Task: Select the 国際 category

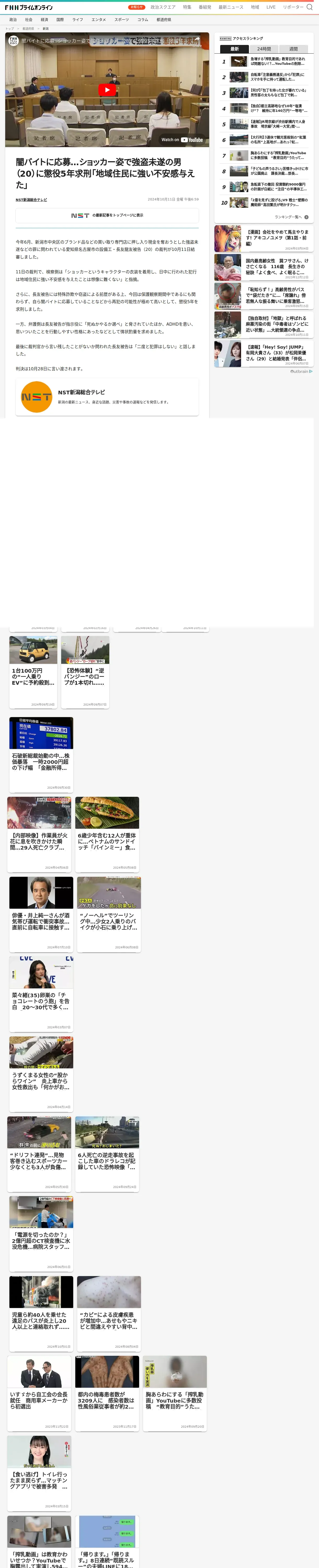Action: click(60, 20)
